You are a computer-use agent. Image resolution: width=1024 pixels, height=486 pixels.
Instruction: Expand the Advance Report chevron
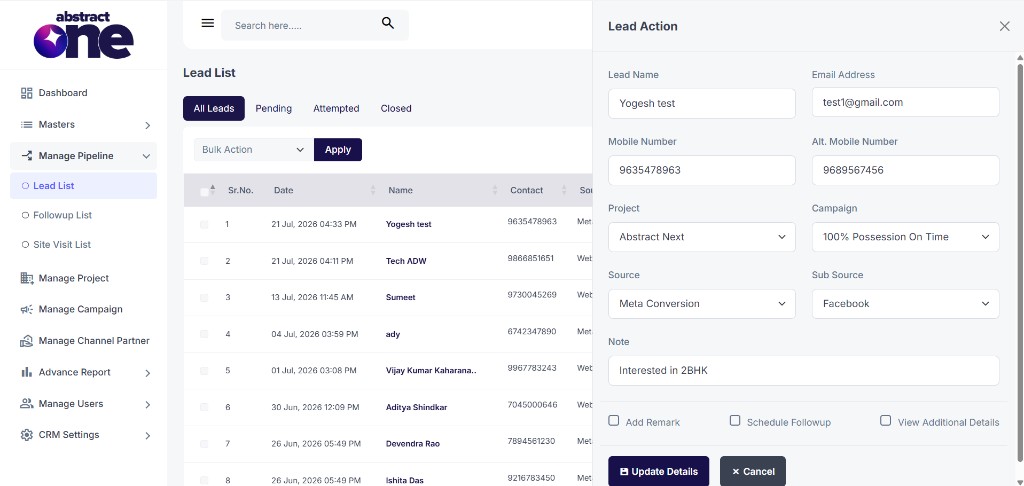coord(148,373)
